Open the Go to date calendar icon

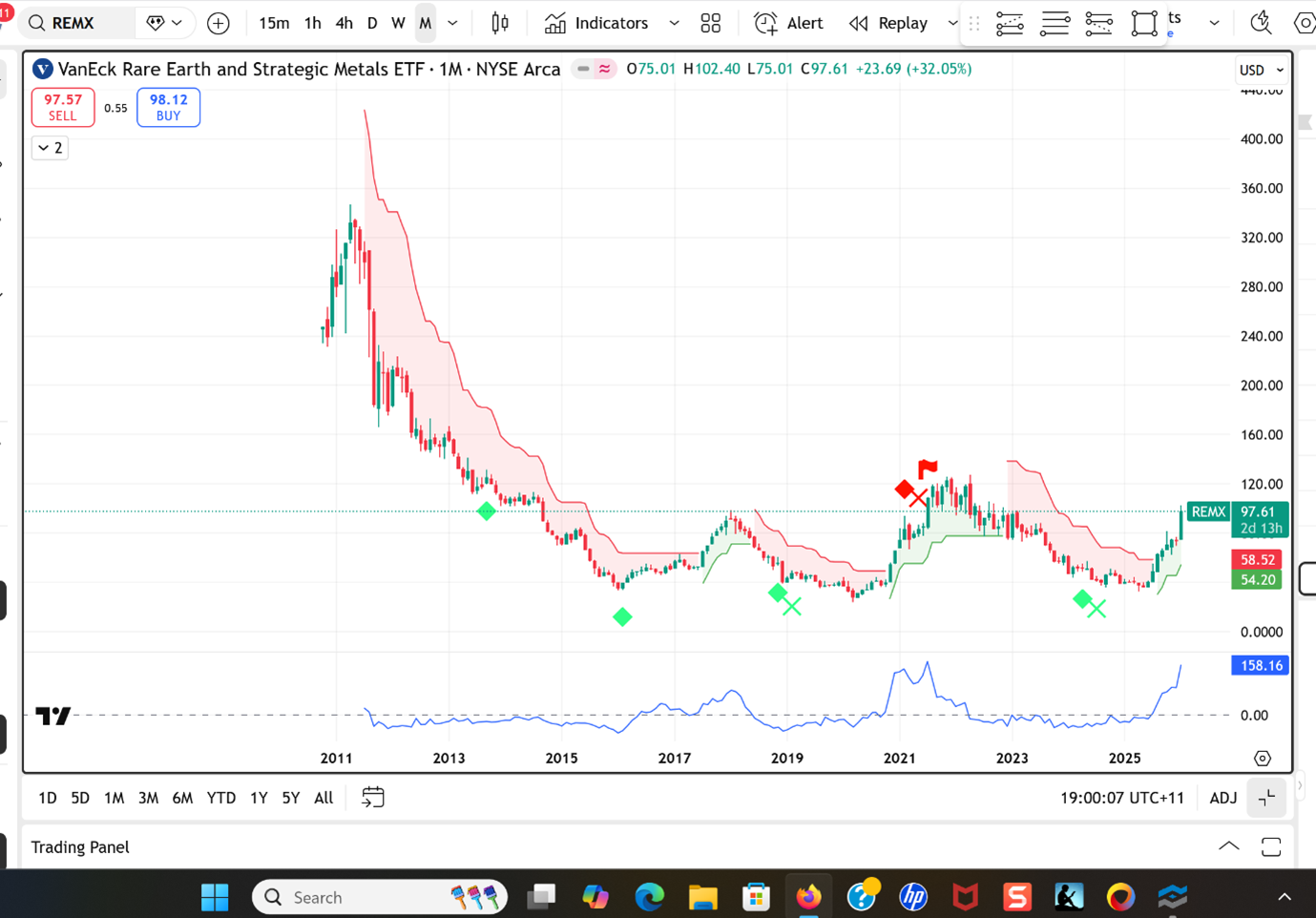pyautogui.click(x=373, y=797)
